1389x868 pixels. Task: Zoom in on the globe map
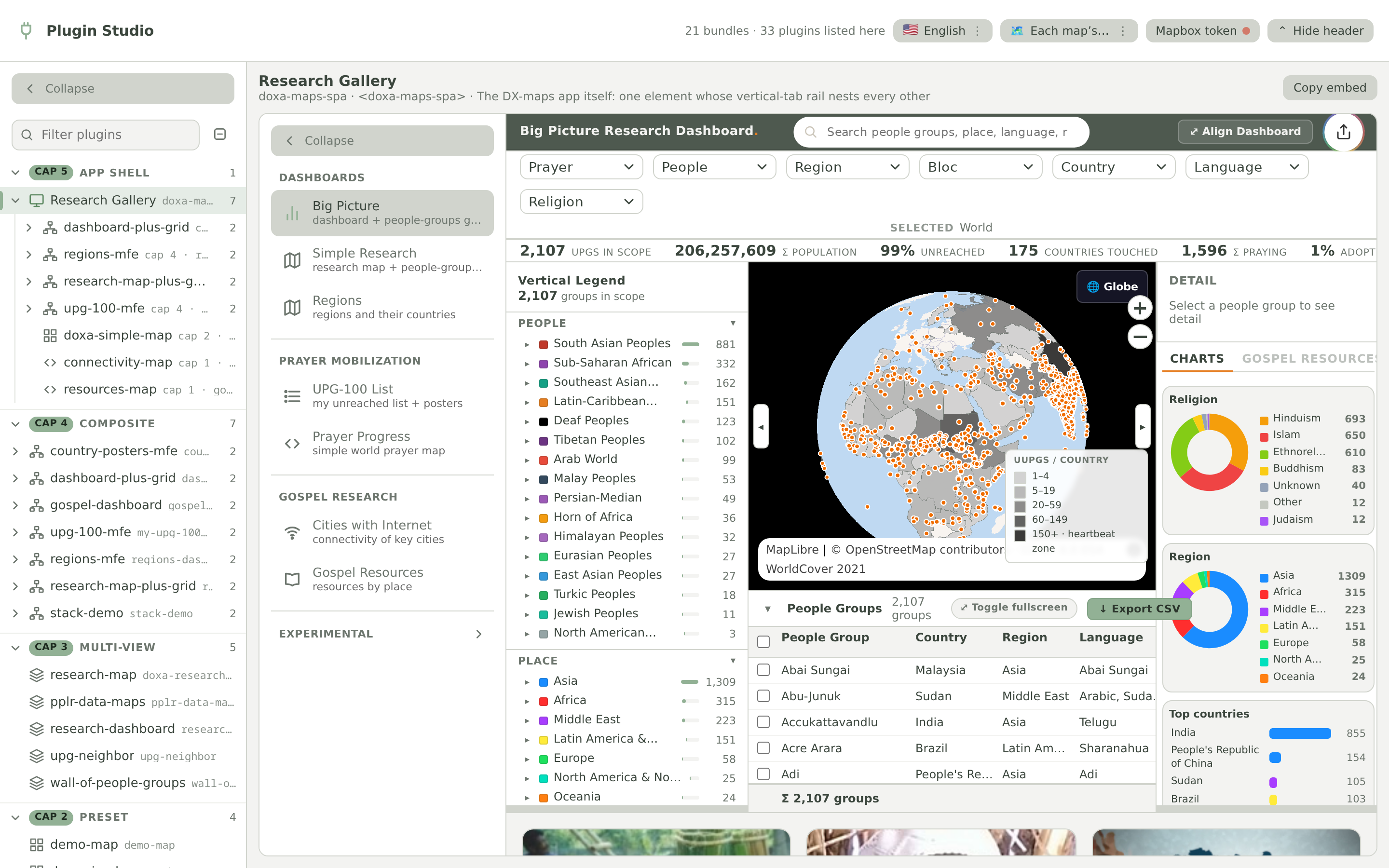click(x=1139, y=308)
